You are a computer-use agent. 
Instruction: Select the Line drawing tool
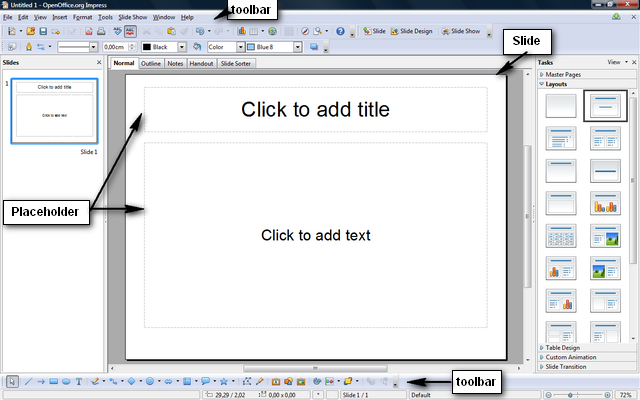point(28,382)
